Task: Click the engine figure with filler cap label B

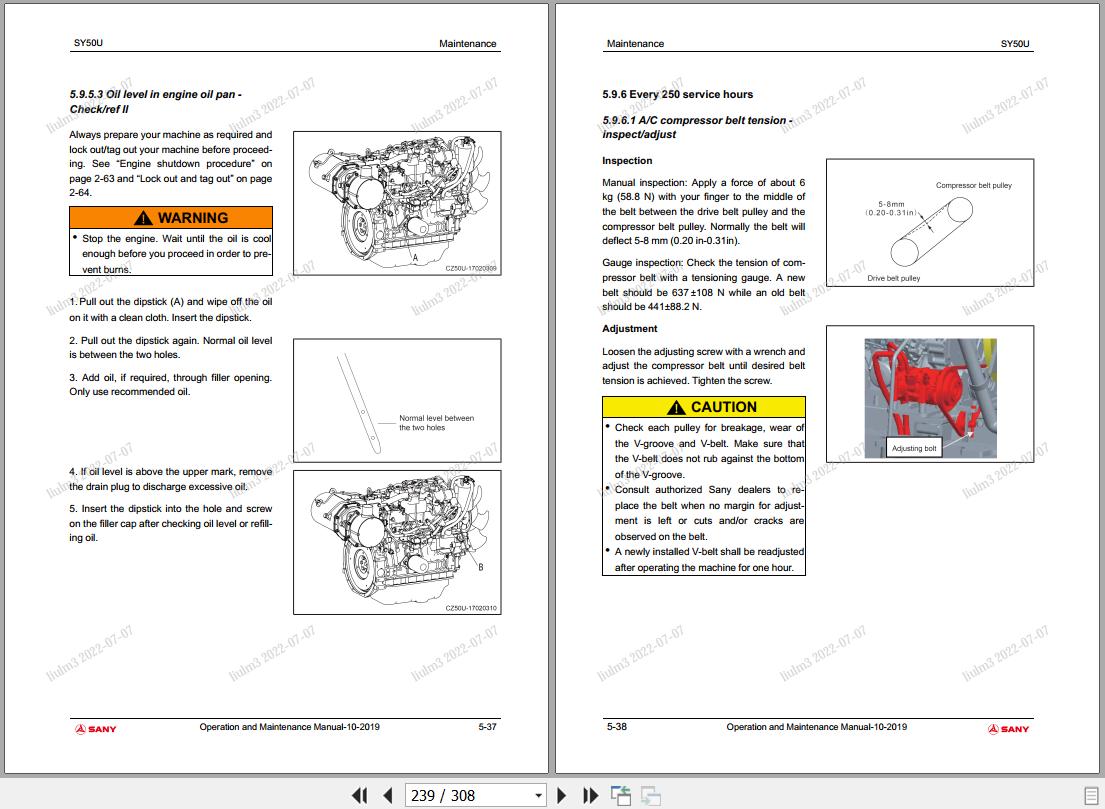Action: coord(397,543)
